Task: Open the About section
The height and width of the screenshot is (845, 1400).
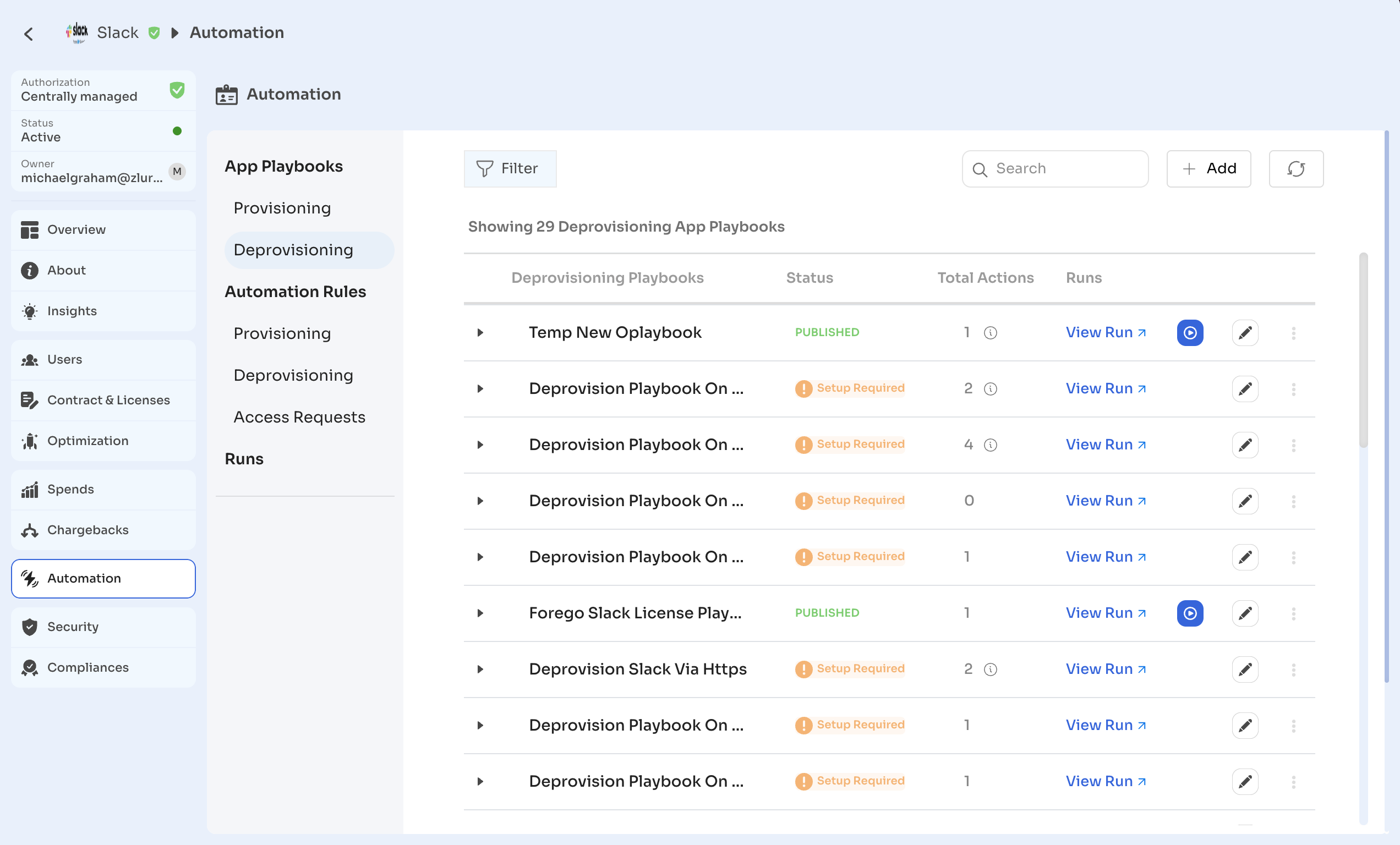Action: [103, 271]
